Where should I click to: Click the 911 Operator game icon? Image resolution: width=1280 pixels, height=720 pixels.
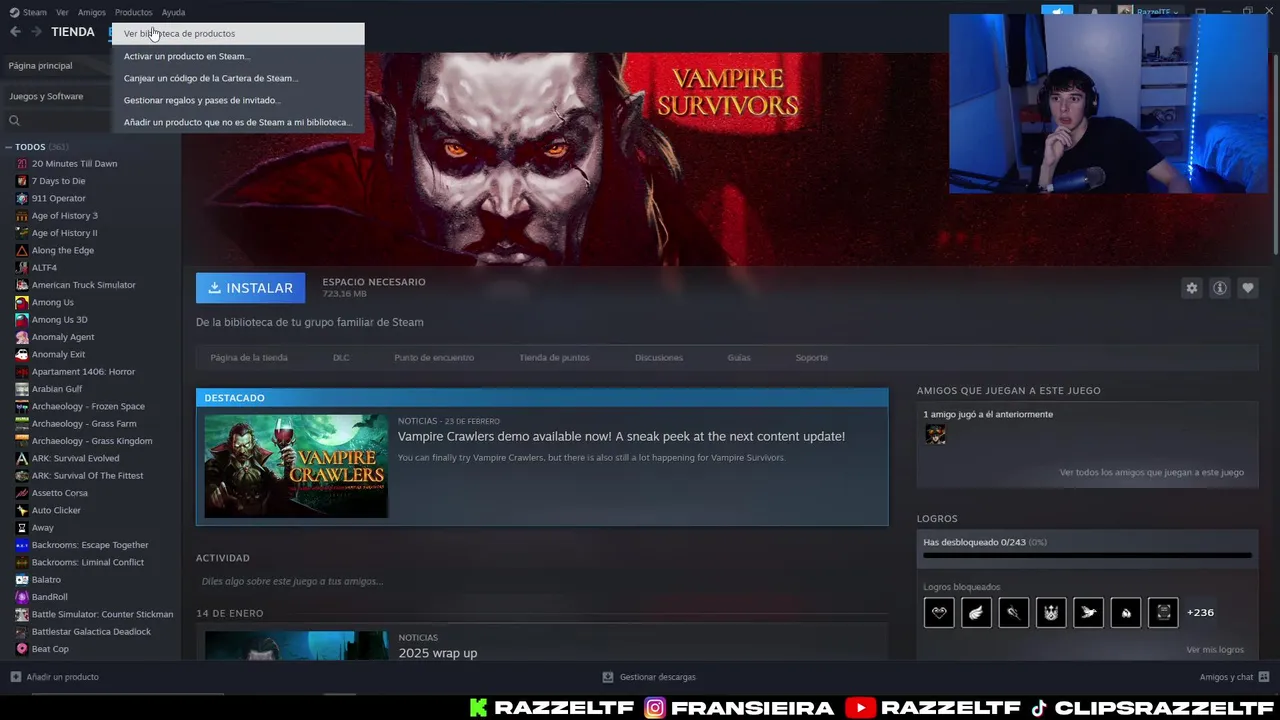tap(22, 198)
